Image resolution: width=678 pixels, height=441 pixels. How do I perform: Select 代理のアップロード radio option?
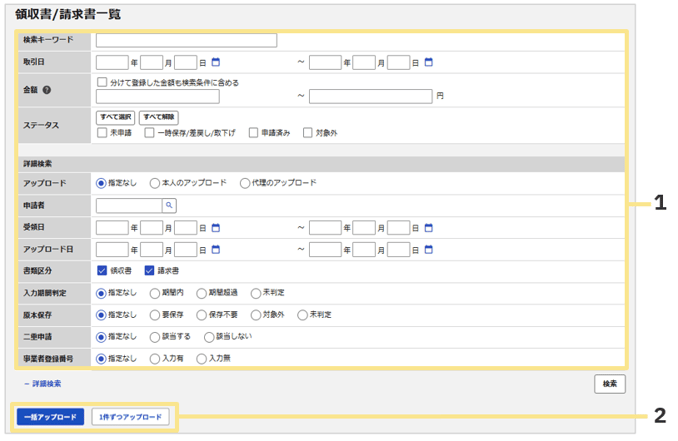coord(245,183)
